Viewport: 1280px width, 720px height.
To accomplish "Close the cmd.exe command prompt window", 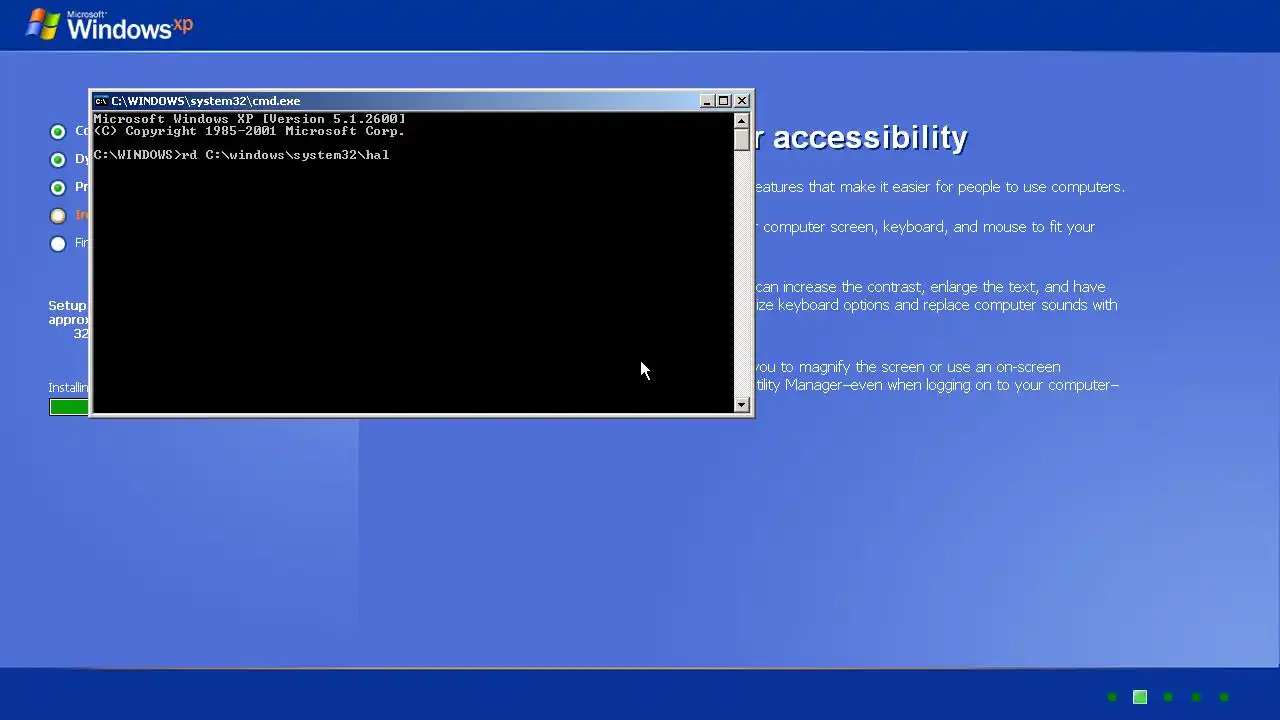I will click(742, 101).
